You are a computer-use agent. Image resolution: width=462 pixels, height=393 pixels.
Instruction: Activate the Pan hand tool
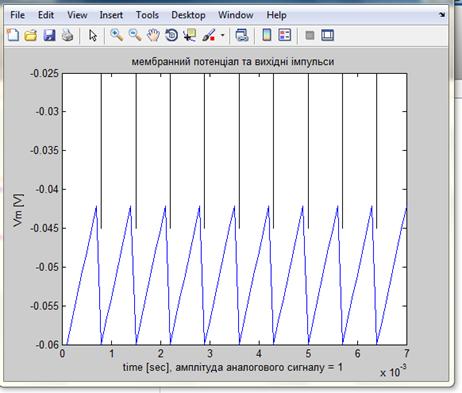point(153,35)
